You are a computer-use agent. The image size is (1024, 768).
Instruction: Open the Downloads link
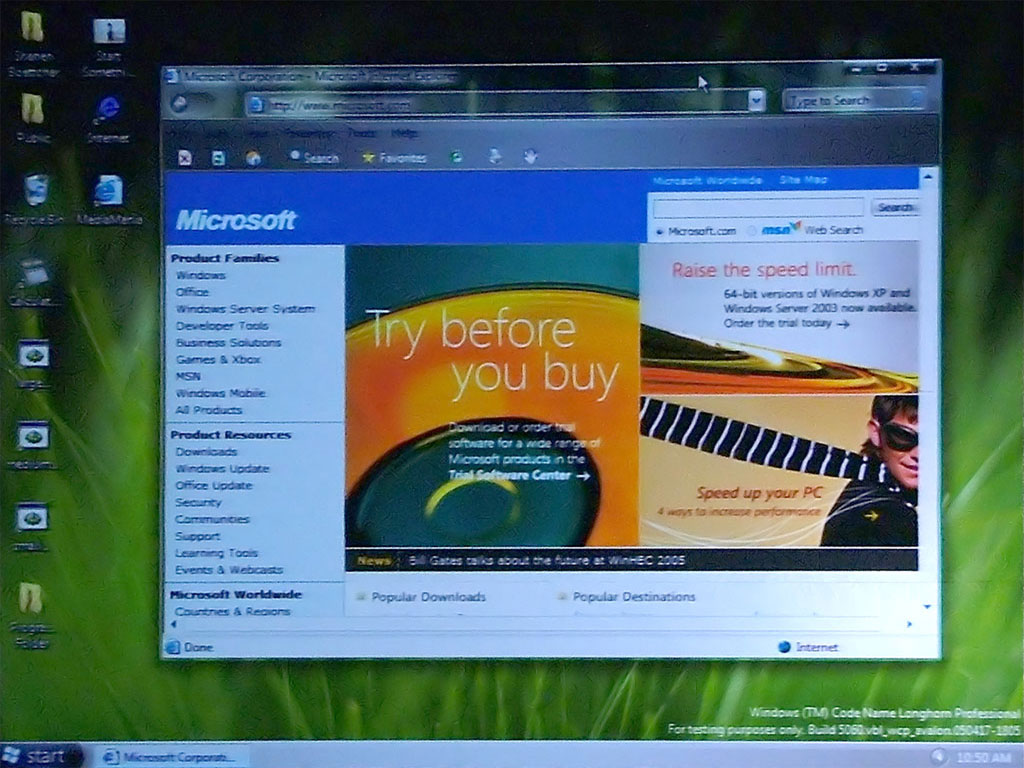click(206, 452)
